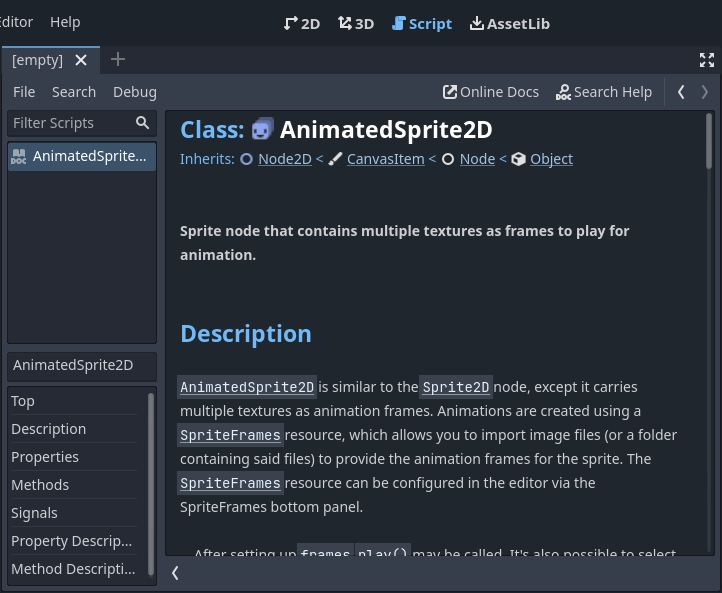This screenshot has height=593, width=722.
Task: Click the Filter Scripts input field
Action: point(70,123)
